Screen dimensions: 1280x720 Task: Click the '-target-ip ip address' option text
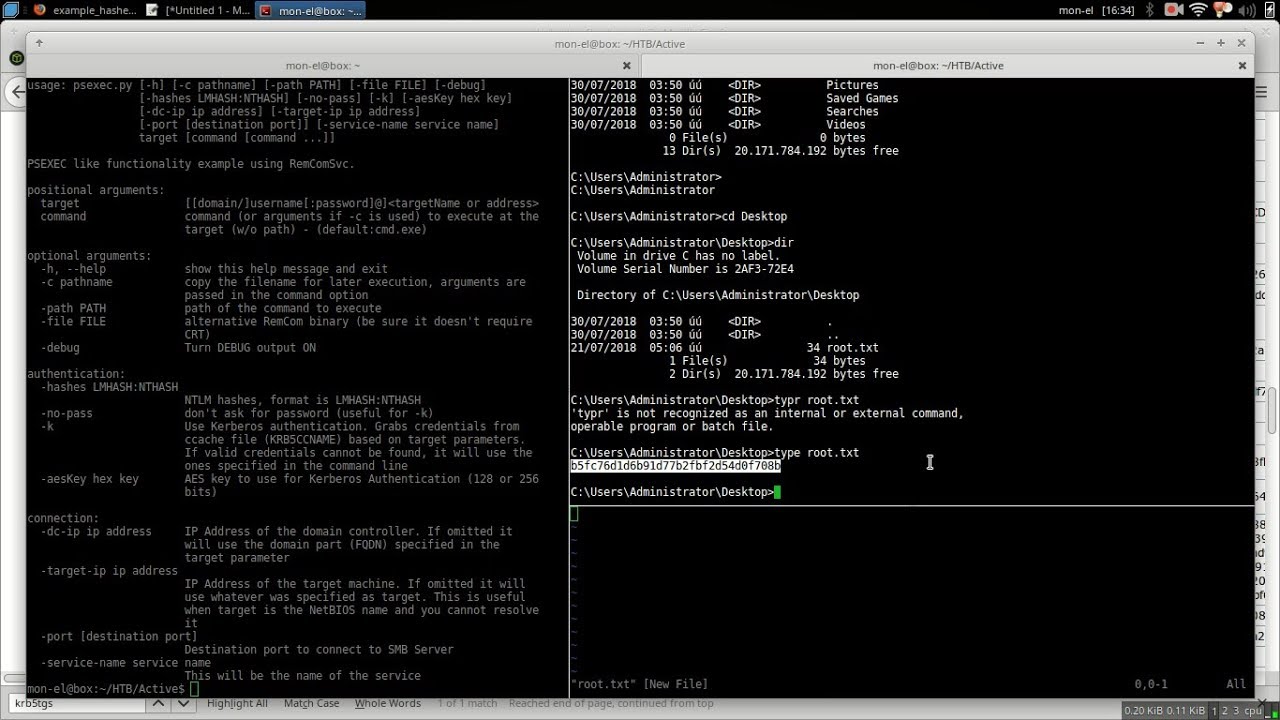coord(109,571)
